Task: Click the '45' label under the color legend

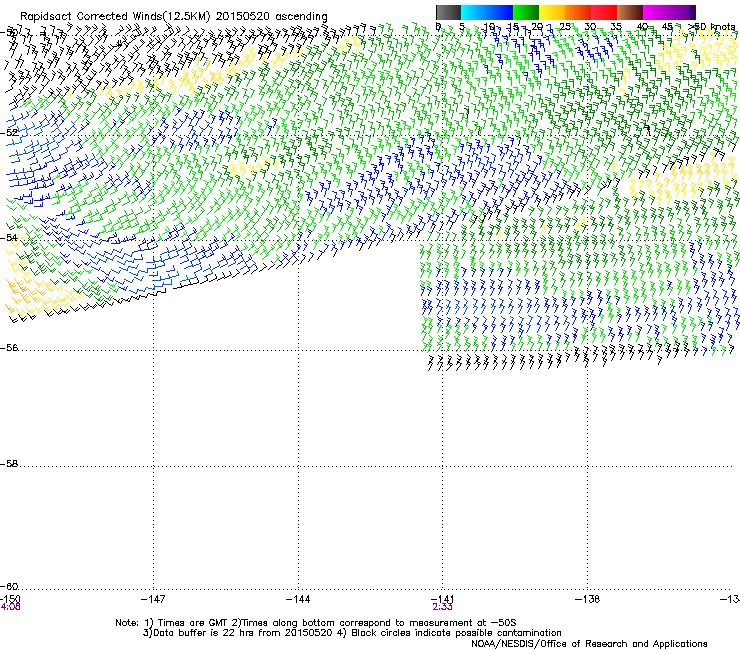Action: tap(667, 27)
